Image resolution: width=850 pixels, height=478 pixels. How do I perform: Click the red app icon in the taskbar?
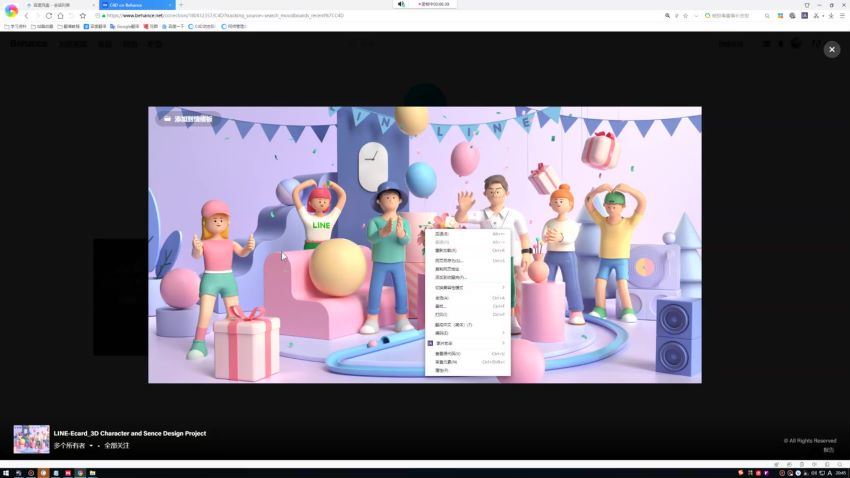(68, 473)
